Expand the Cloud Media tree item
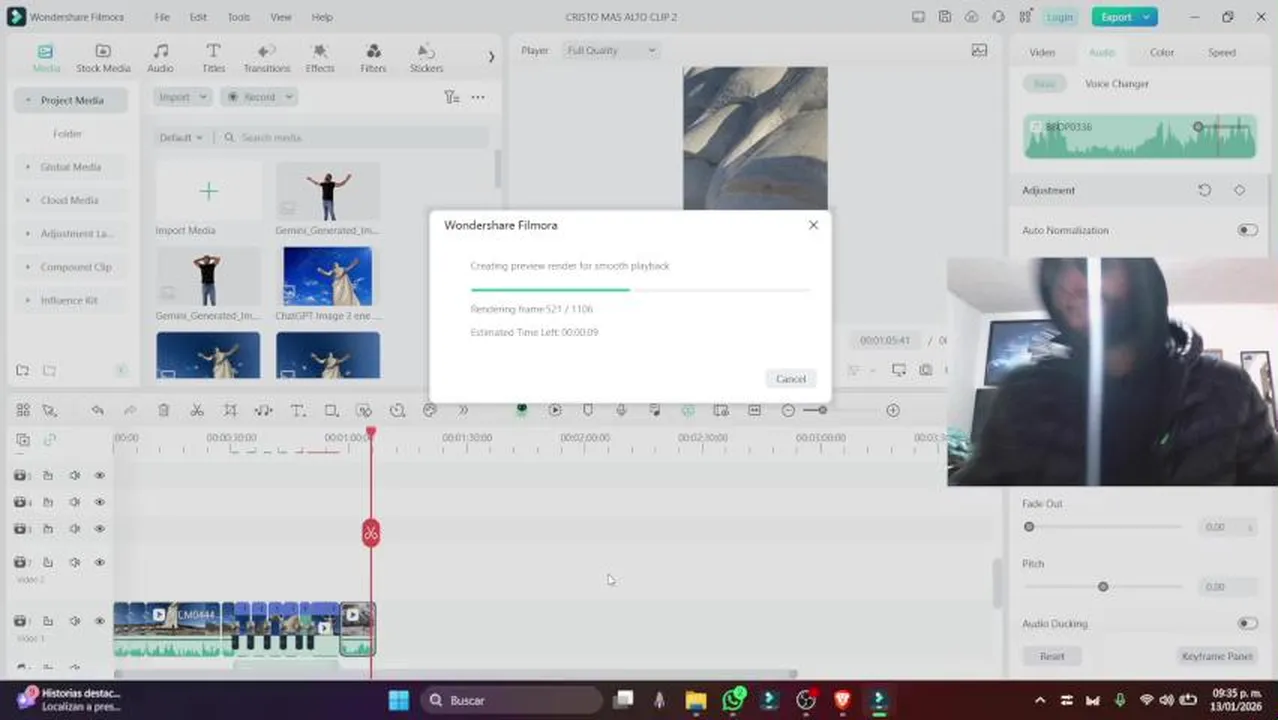This screenshot has height=720, width=1278. click(x=28, y=200)
